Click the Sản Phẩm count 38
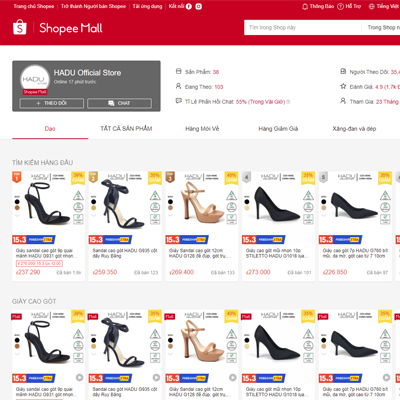400x400 pixels. [x=216, y=72]
